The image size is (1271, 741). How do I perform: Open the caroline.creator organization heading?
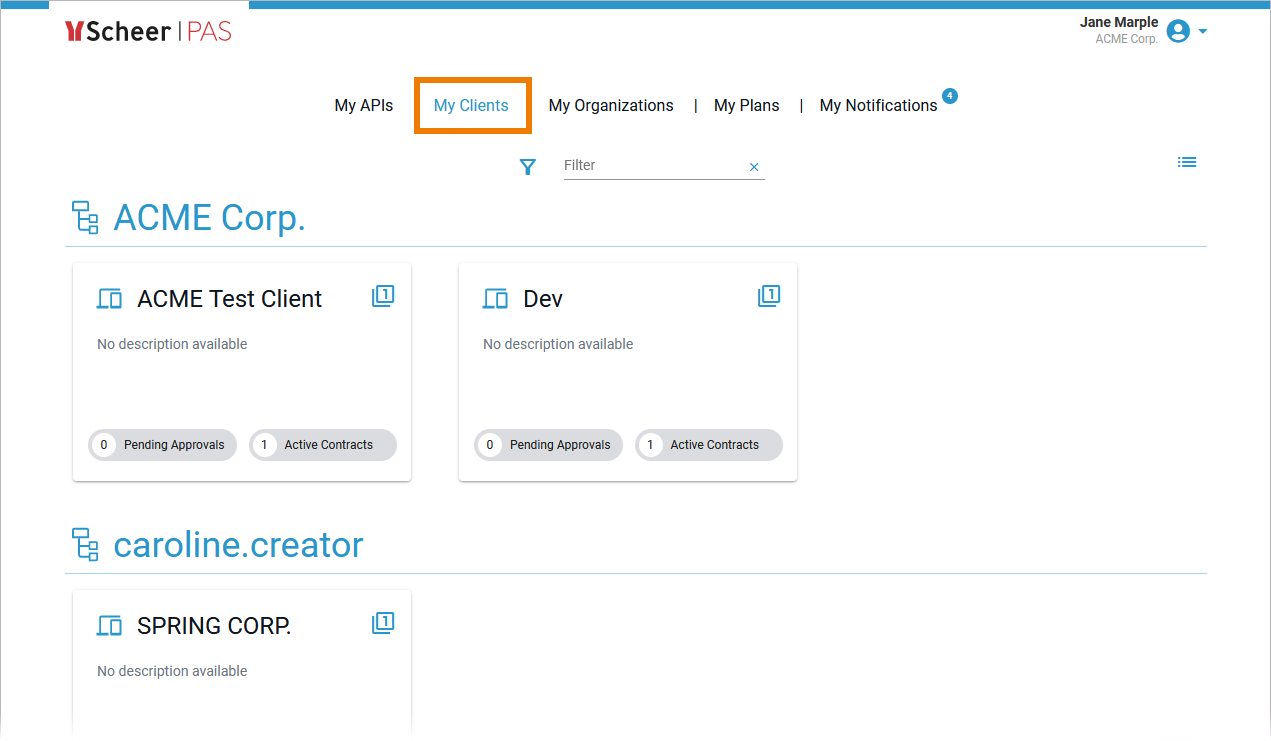(x=238, y=545)
